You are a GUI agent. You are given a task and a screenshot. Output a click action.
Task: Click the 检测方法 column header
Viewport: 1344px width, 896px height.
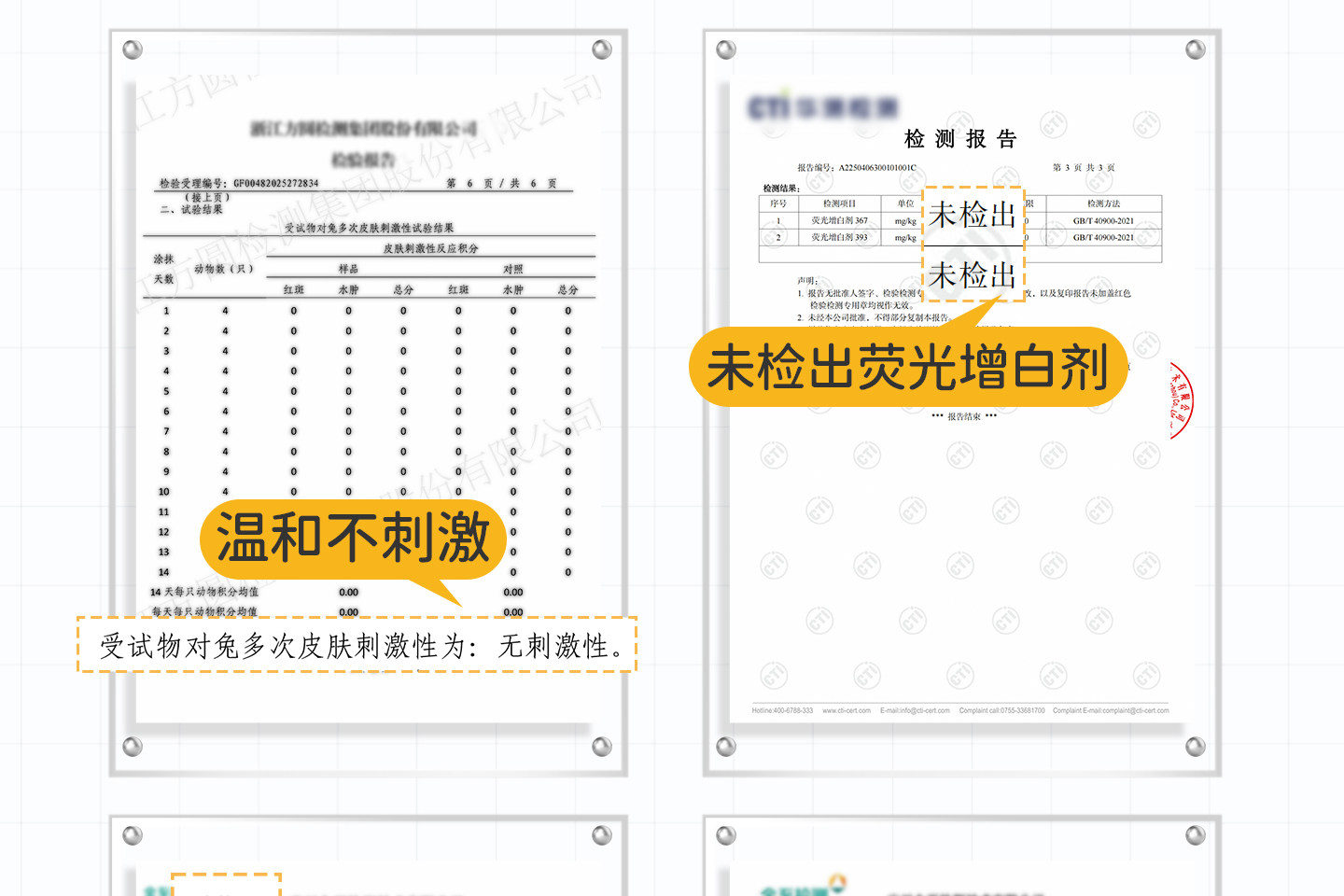pyautogui.click(x=1103, y=203)
